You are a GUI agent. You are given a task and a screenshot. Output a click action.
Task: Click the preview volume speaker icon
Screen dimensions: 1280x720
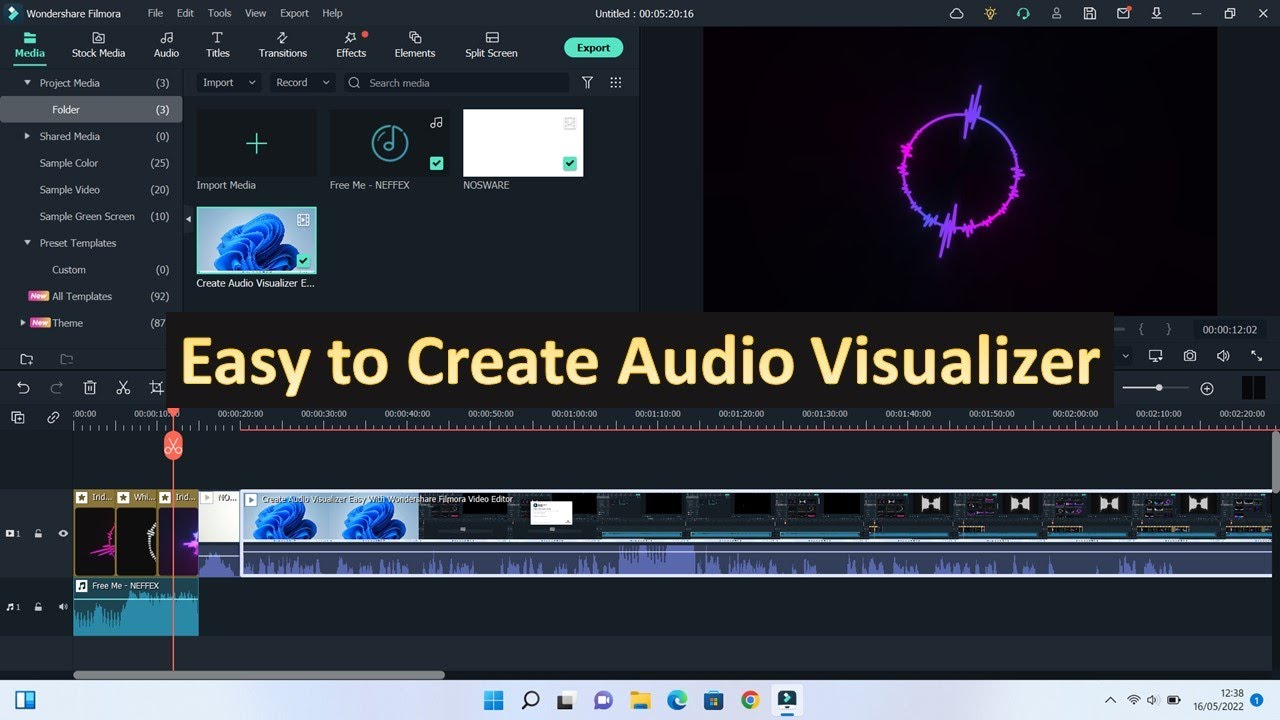coord(1223,356)
